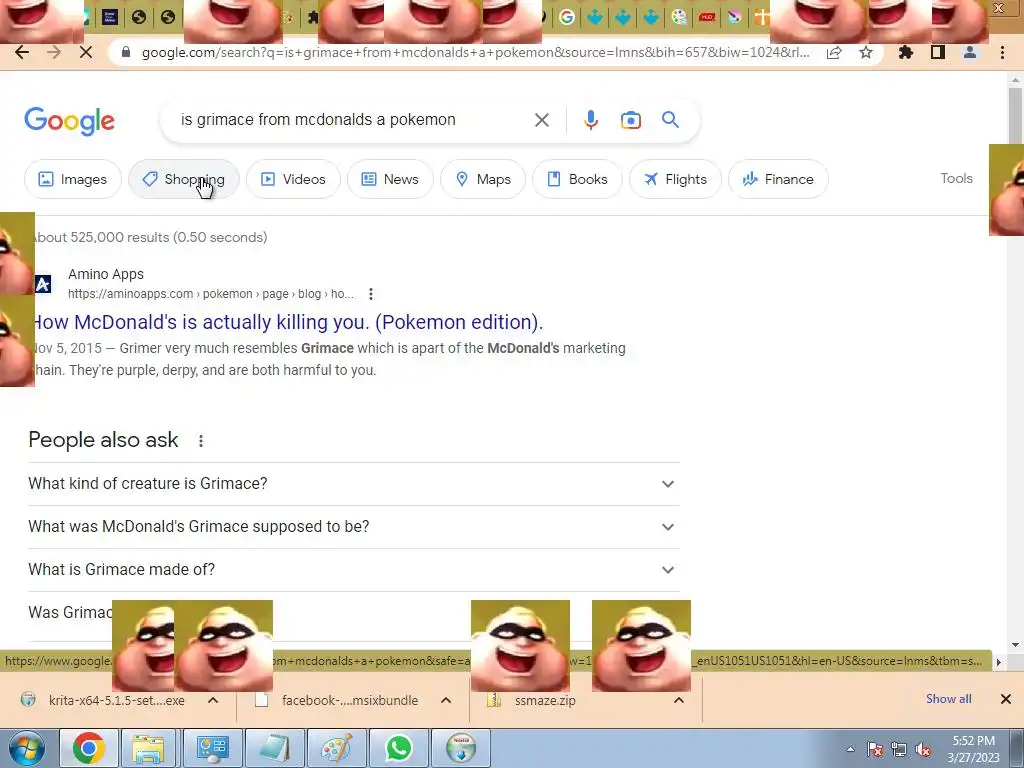1024x768 pixels.
Task: Switch to the tab with the red HUD favicon
Action: [707, 18]
